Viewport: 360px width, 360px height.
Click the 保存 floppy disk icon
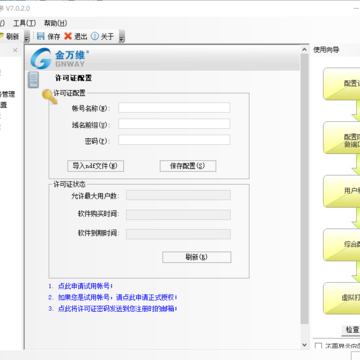(x=41, y=36)
